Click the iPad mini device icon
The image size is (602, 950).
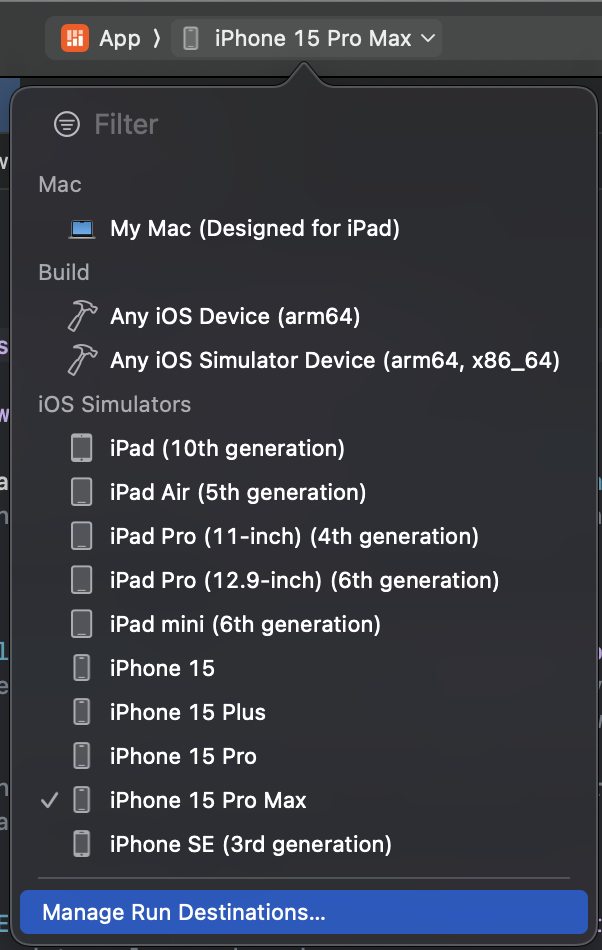tap(82, 625)
